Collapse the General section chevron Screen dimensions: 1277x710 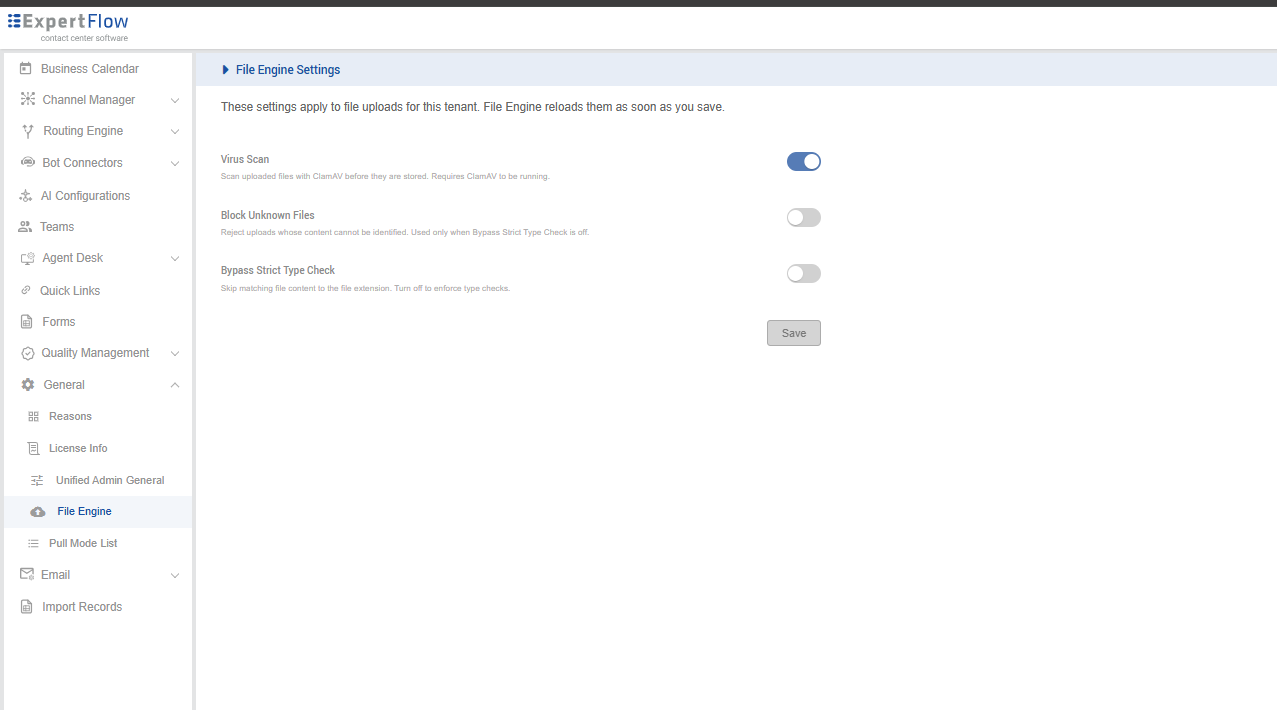click(x=175, y=385)
